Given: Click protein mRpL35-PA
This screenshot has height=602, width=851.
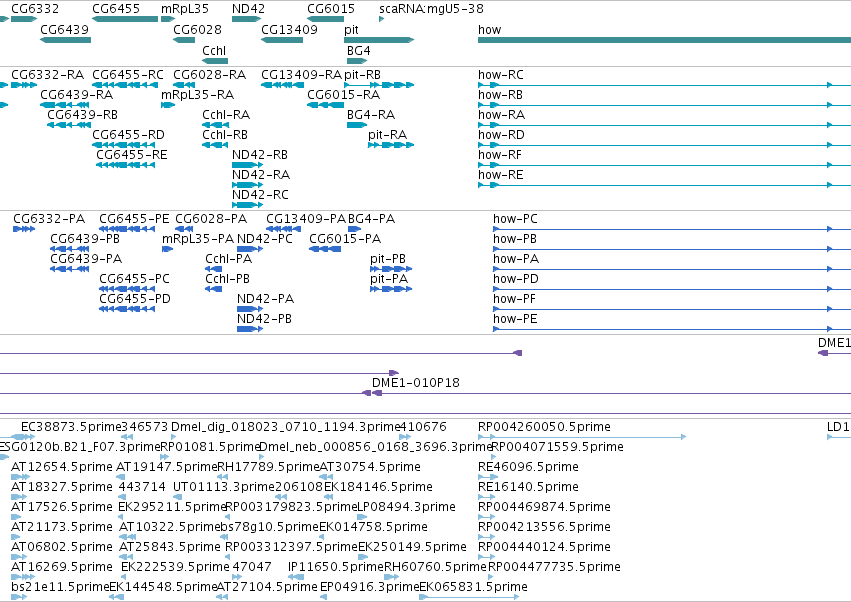Looking at the screenshot, I should click(x=198, y=239).
